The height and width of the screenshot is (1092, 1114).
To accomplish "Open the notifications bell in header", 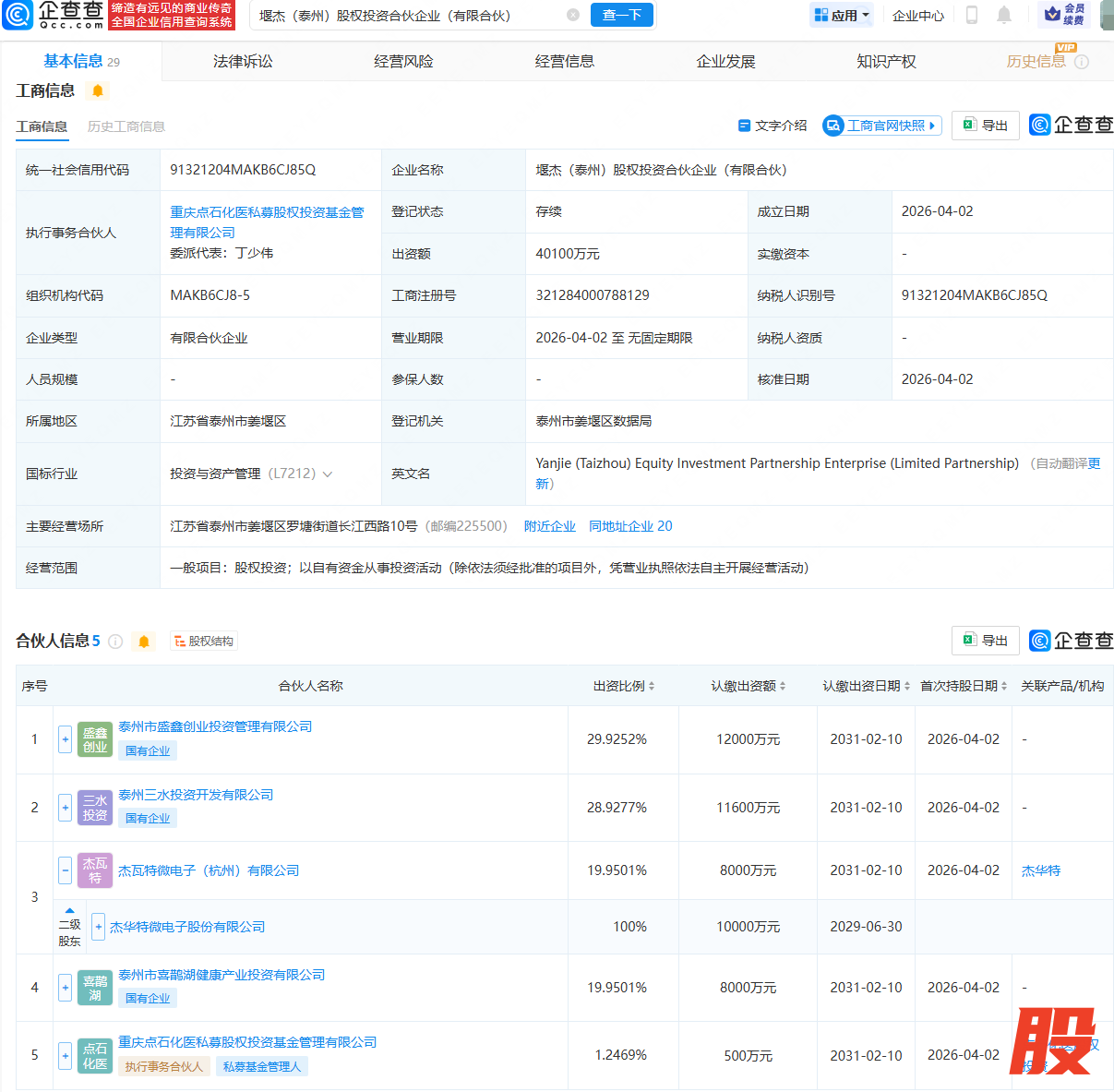I will pyautogui.click(x=1004, y=16).
